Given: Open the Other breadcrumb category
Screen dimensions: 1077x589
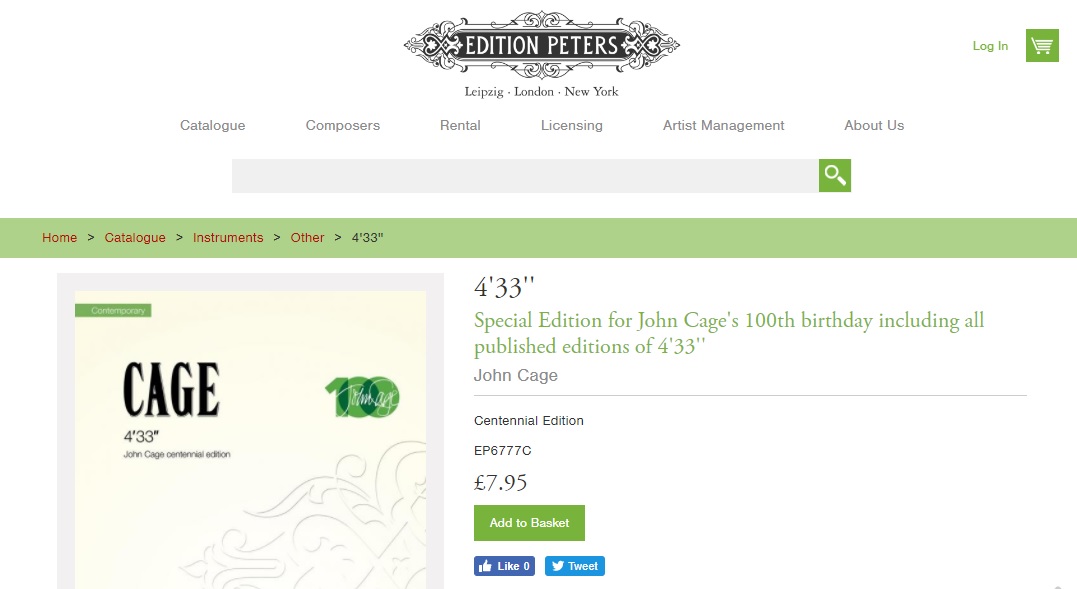Looking at the screenshot, I should 307,238.
